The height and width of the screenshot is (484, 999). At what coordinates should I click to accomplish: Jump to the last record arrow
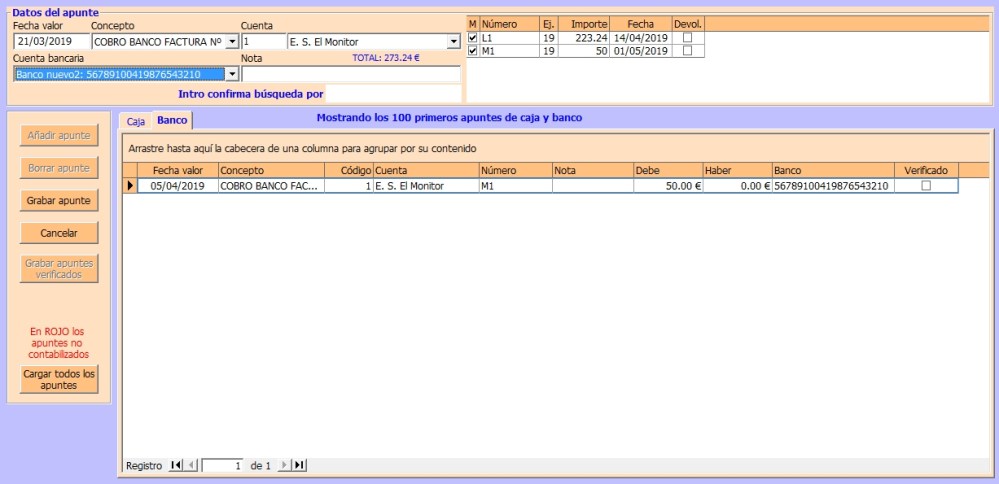(299, 465)
